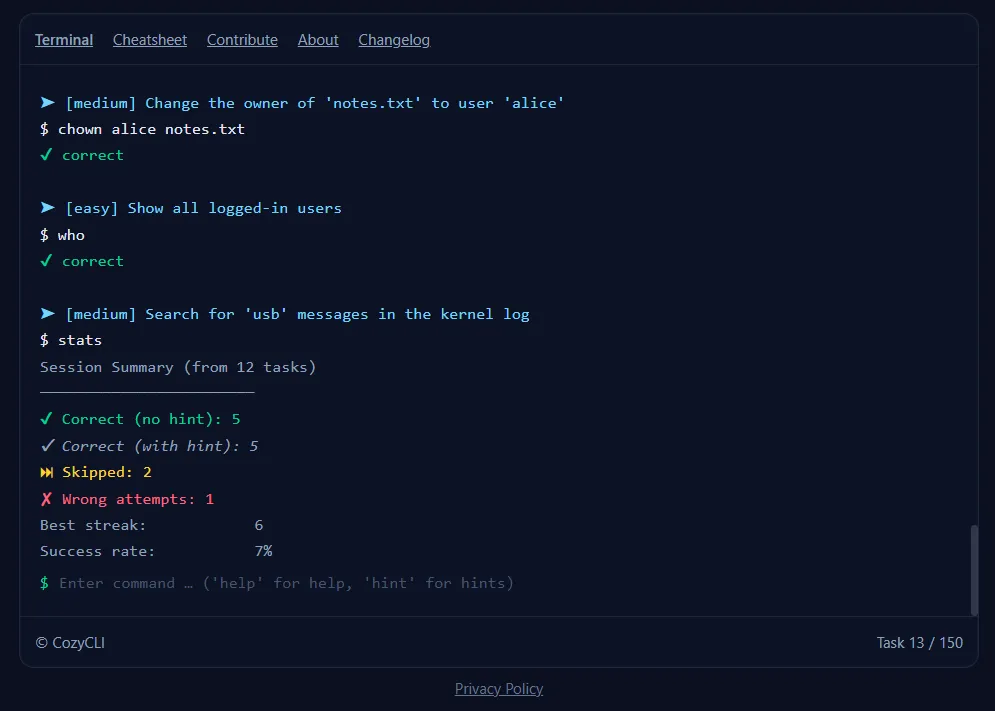Click the Skipped fast-forward icon

pos(47,472)
